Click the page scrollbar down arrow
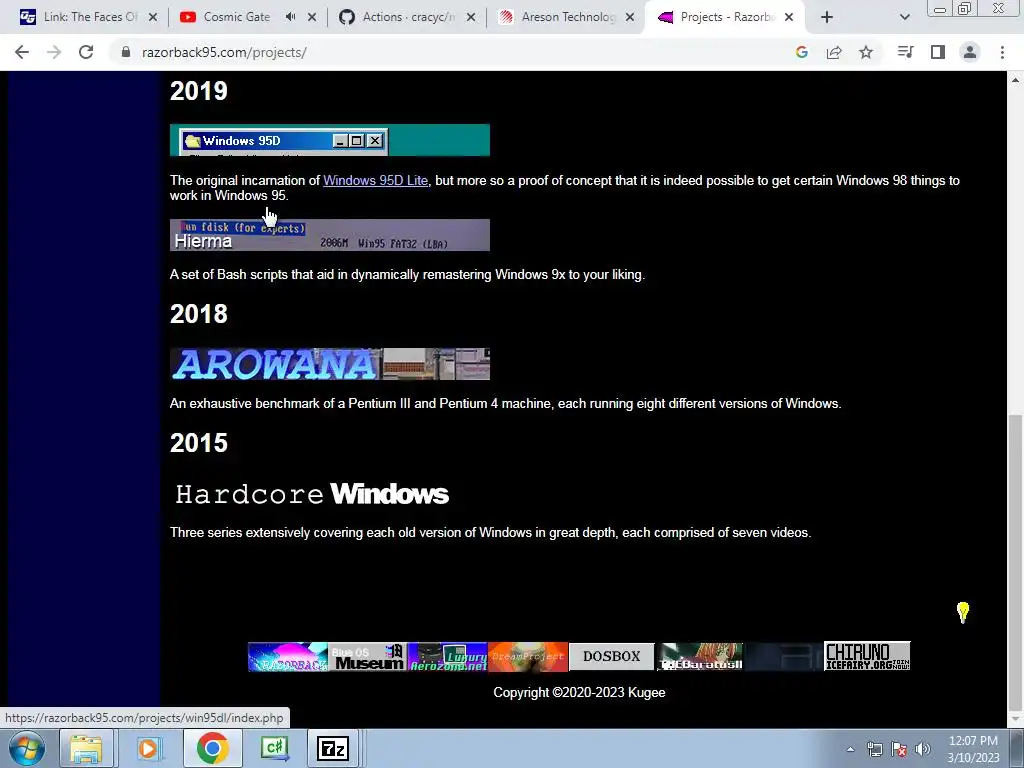The height and width of the screenshot is (768, 1024). pyautogui.click(x=1016, y=719)
